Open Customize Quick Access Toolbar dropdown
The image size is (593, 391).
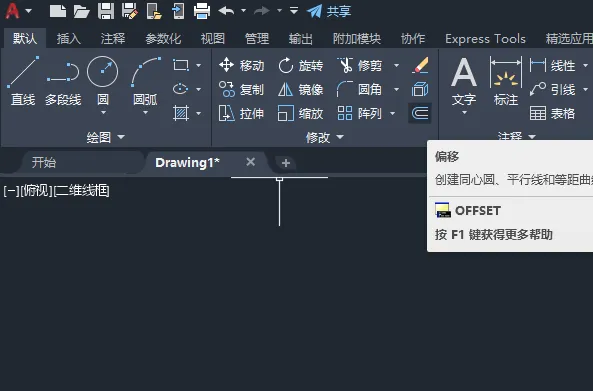(x=294, y=11)
